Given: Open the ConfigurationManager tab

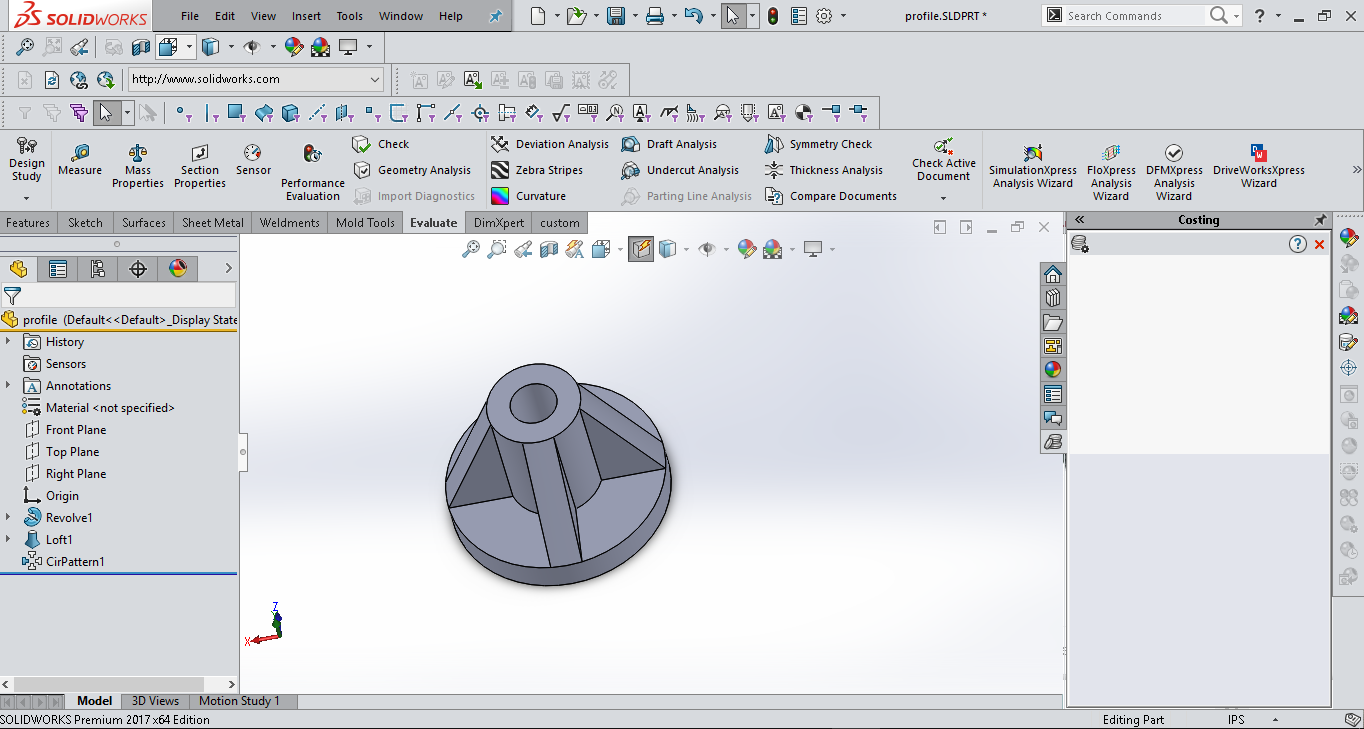Looking at the screenshot, I should tap(98, 268).
